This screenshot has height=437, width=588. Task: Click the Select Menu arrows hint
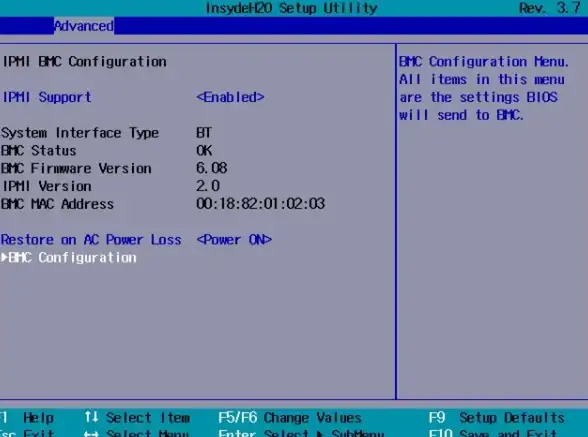[136, 433]
